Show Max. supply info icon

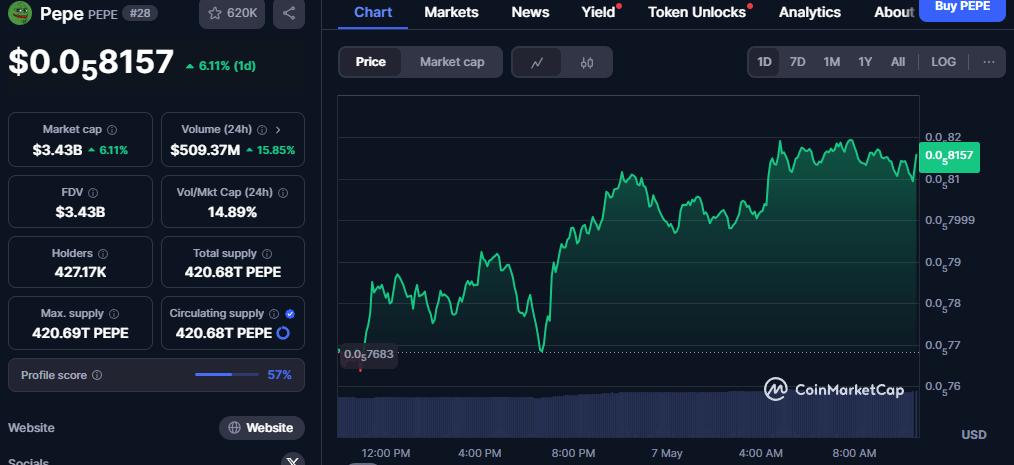(x=114, y=314)
